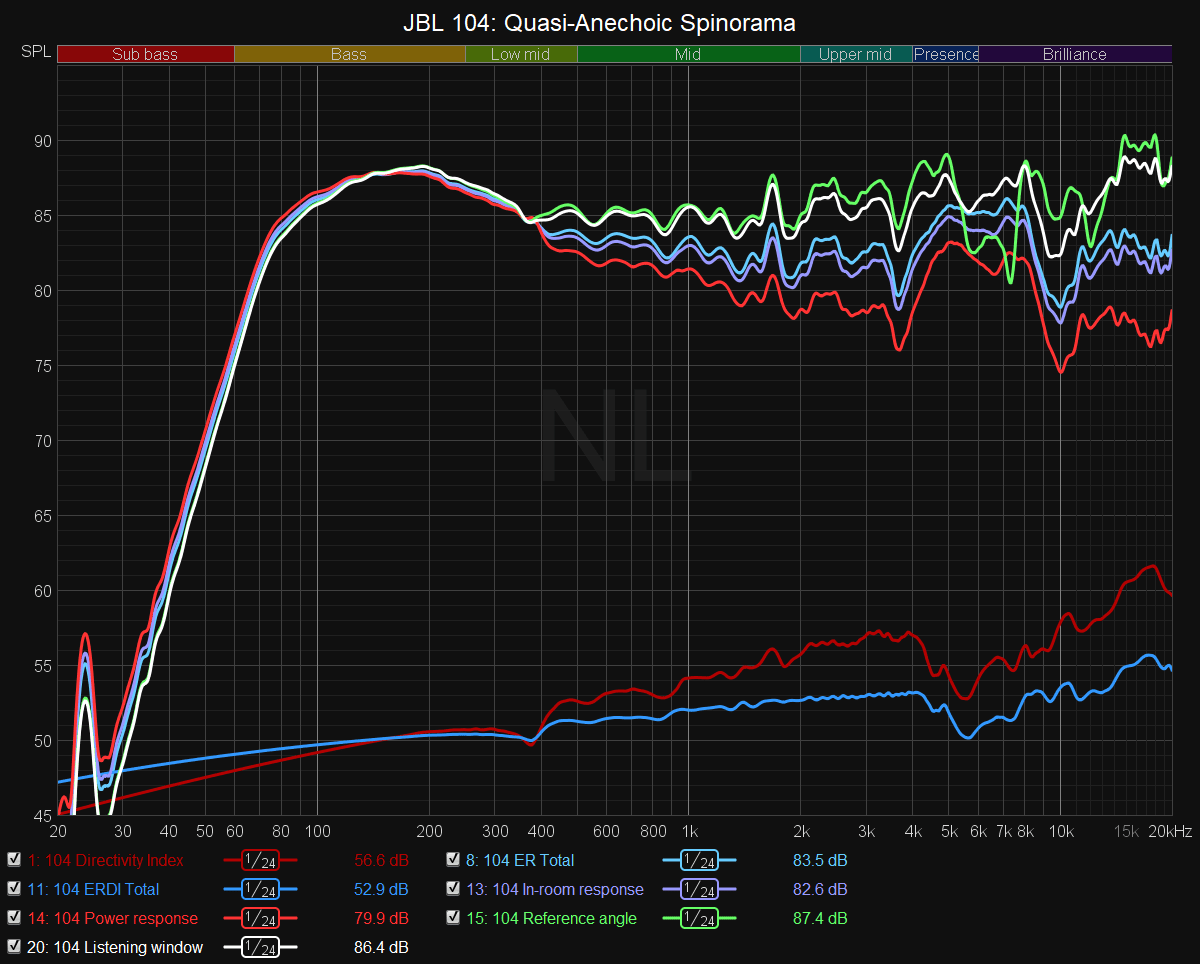The height and width of the screenshot is (964, 1200).
Task: Select the '1: 104 Directivity Index' trace label
Action: [x=106, y=860]
